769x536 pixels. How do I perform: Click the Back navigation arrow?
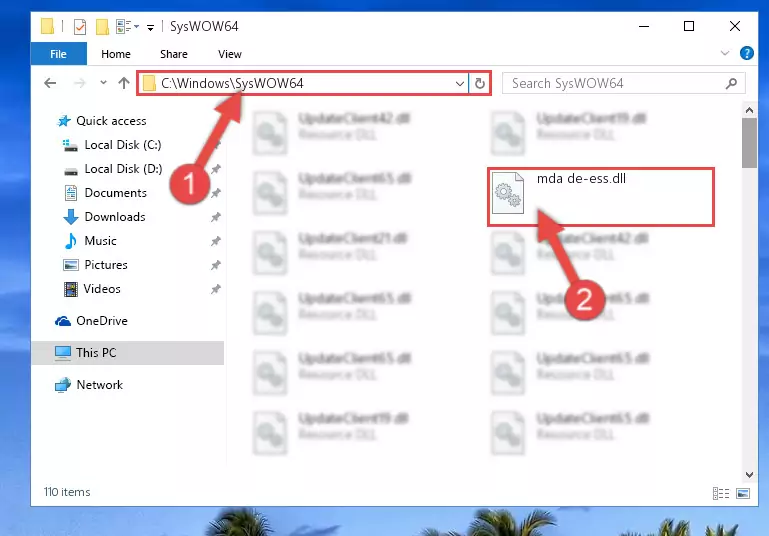tap(50, 83)
